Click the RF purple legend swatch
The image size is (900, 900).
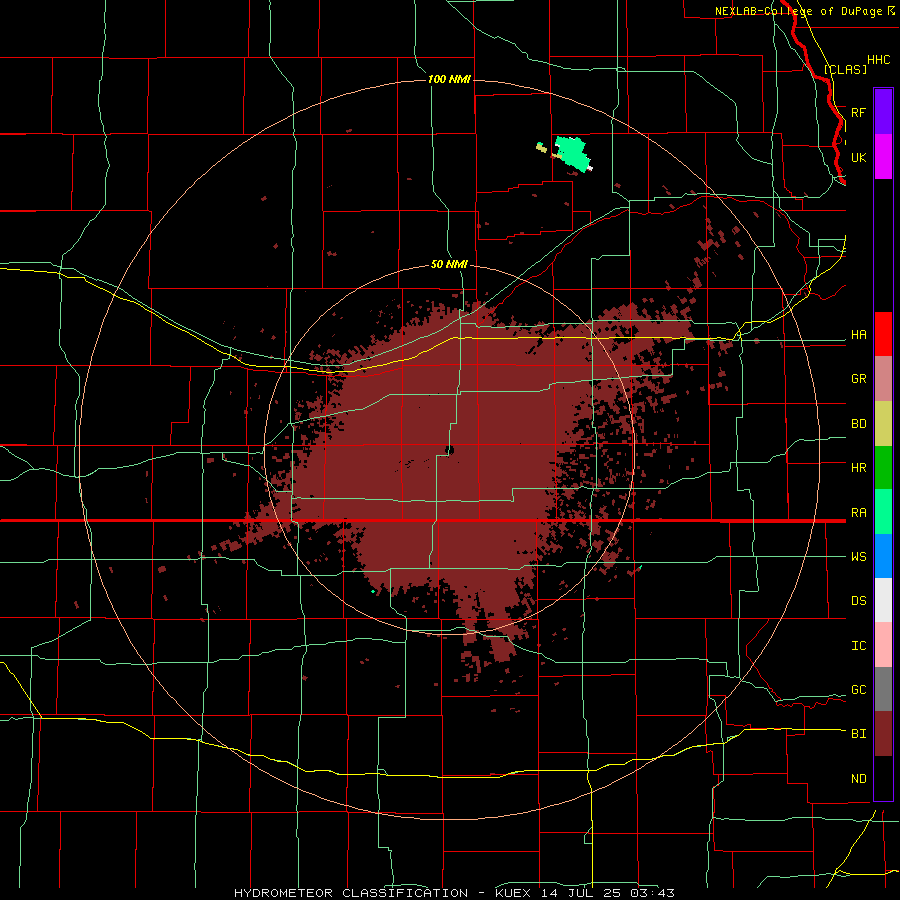(883, 112)
